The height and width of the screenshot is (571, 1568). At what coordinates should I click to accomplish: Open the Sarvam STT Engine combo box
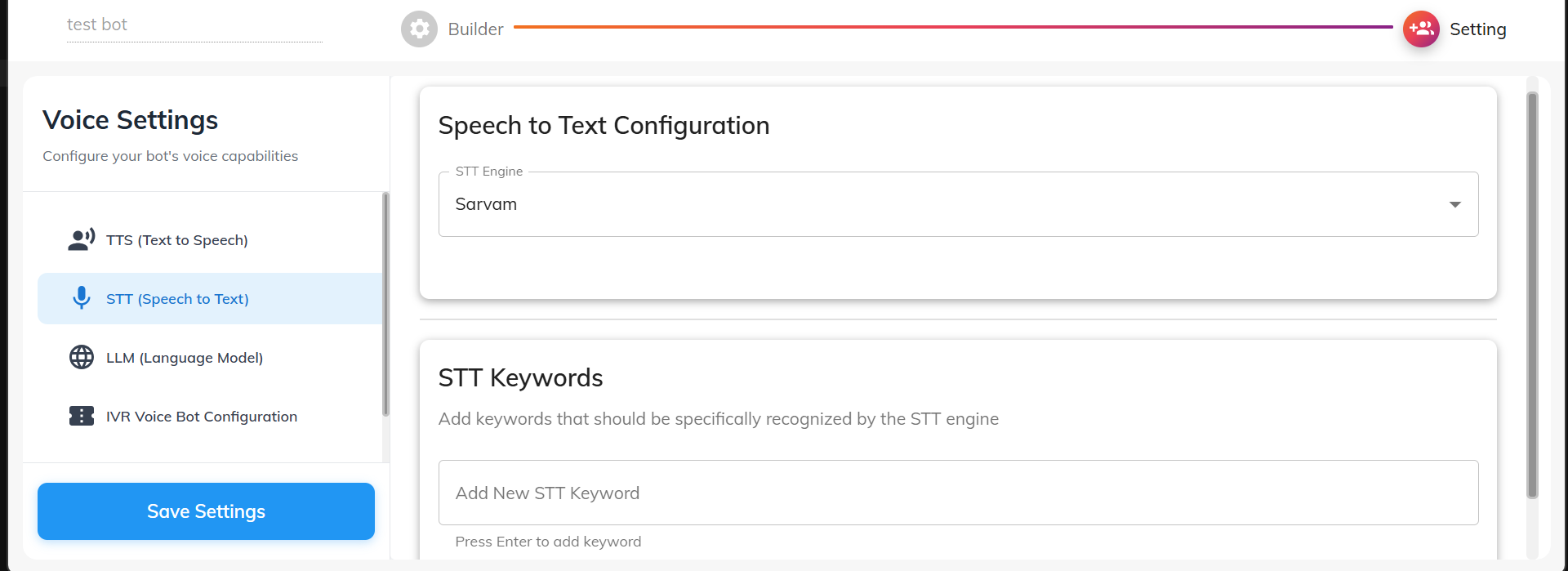click(x=939, y=204)
